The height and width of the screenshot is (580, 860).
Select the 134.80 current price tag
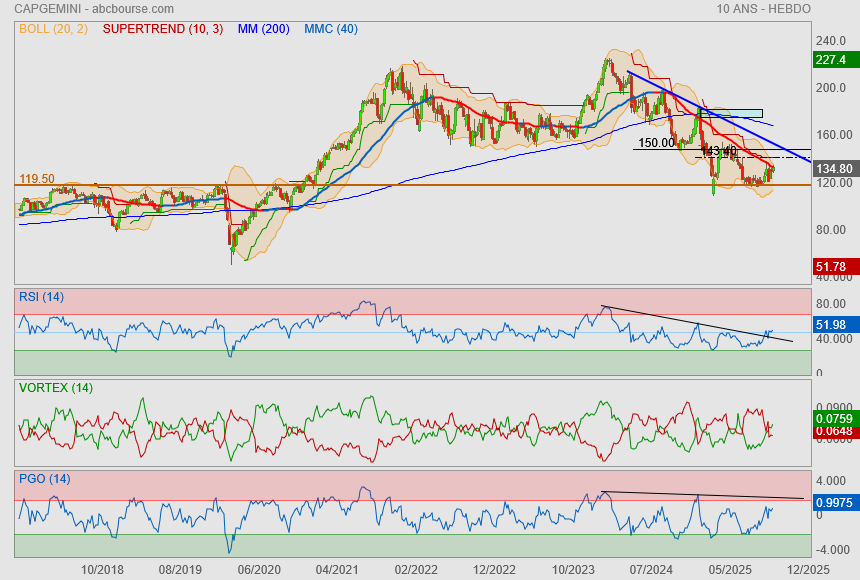tap(833, 169)
